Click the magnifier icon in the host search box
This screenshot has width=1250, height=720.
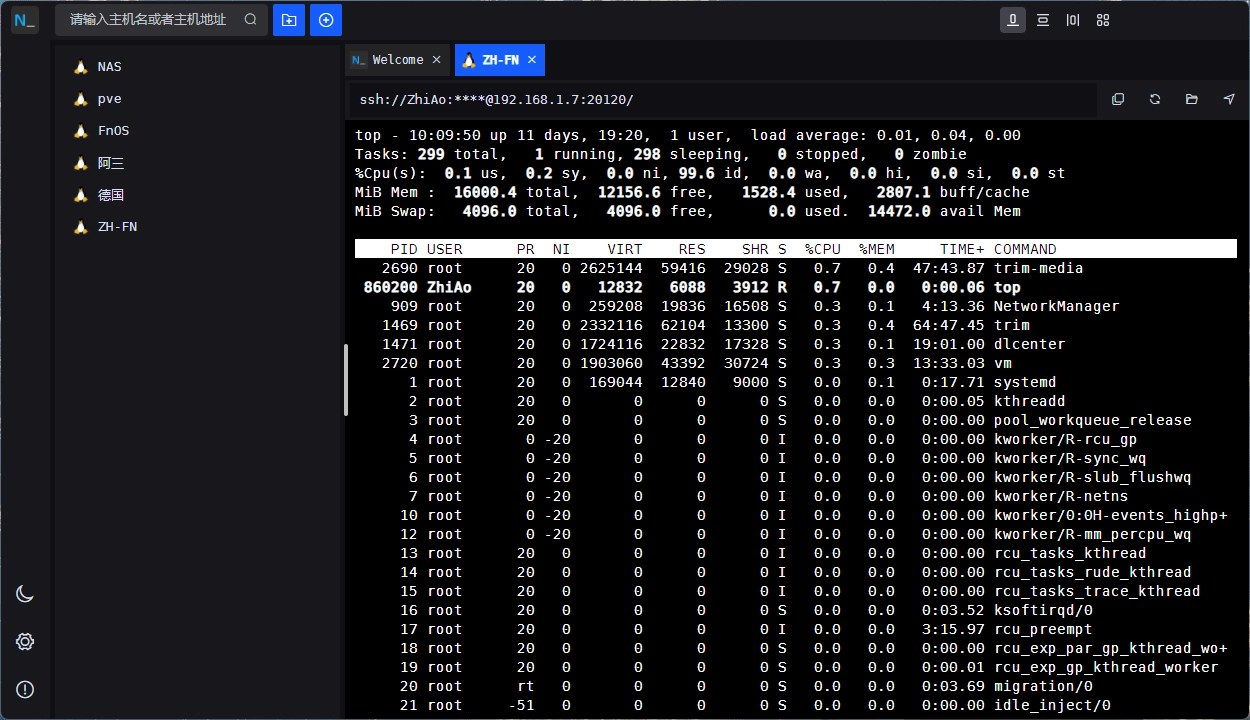[x=250, y=20]
